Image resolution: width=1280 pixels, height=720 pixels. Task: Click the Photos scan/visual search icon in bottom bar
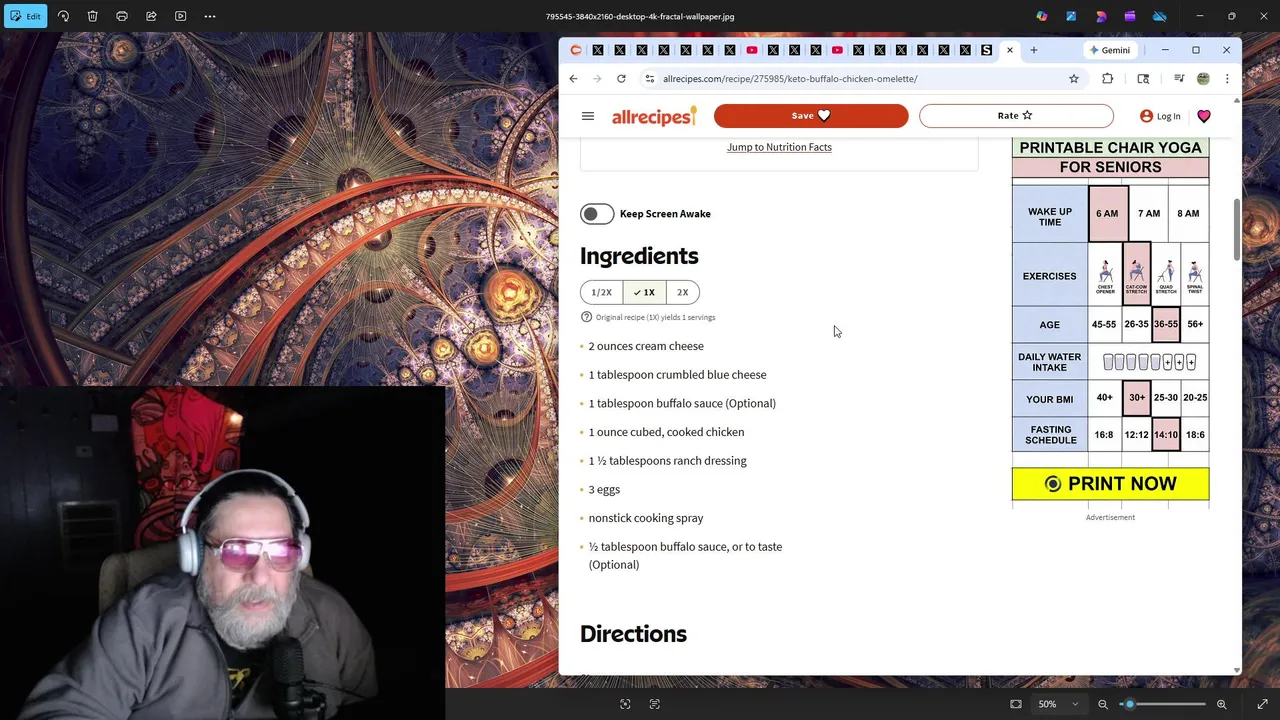pos(625,704)
